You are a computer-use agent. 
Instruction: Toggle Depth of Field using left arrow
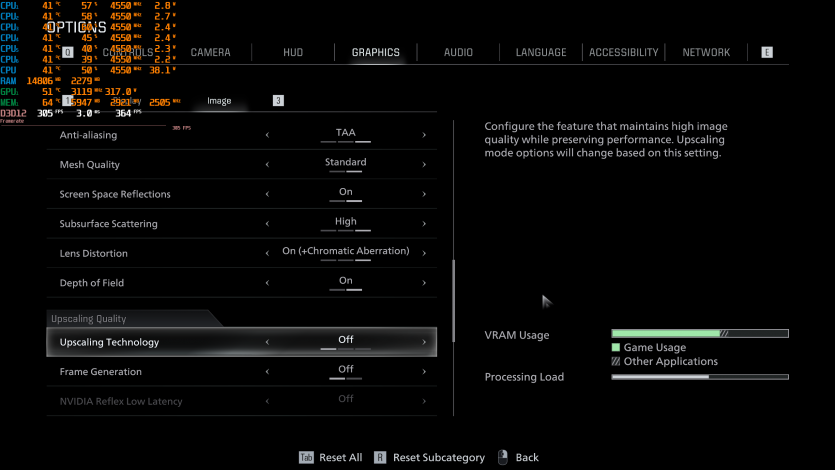[267, 283]
